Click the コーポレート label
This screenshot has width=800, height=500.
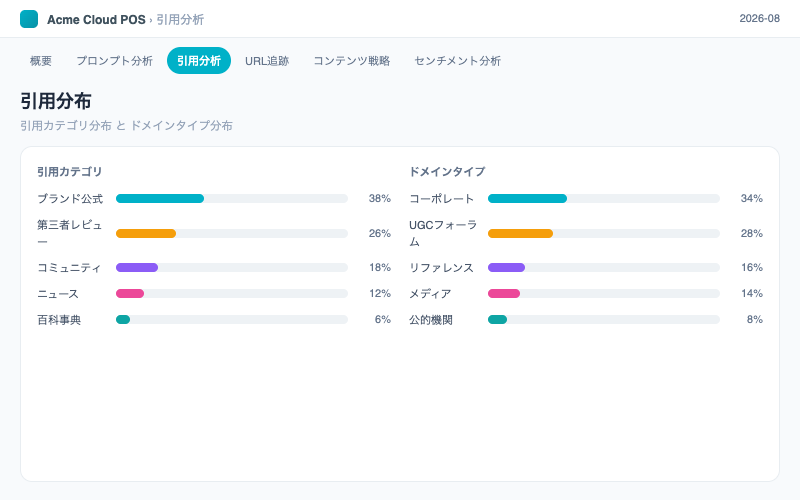(x=442, y=198)
